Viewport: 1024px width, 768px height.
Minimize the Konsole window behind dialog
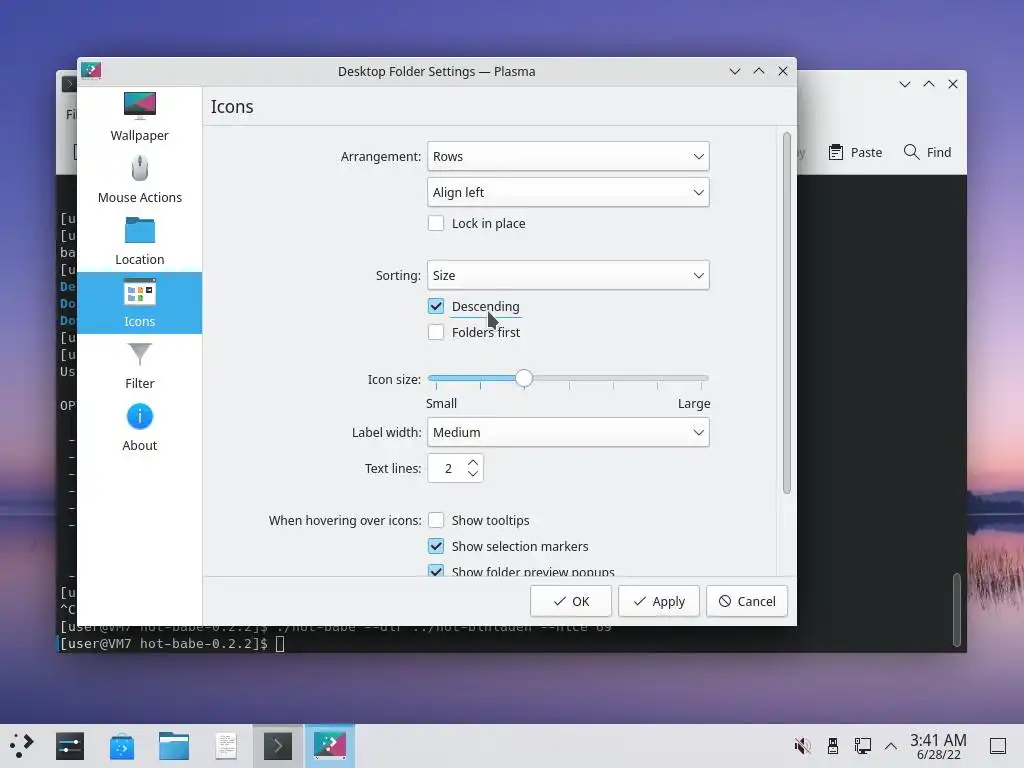click(x=904, y=84)
